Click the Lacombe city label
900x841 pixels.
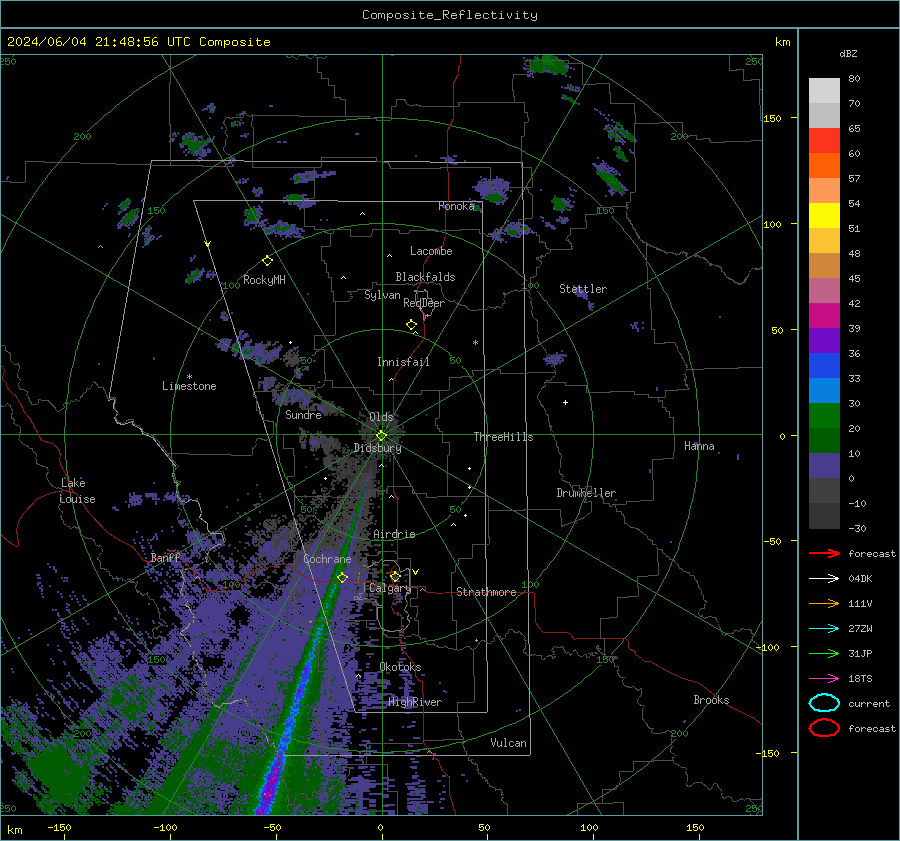[x=431, y=251]
